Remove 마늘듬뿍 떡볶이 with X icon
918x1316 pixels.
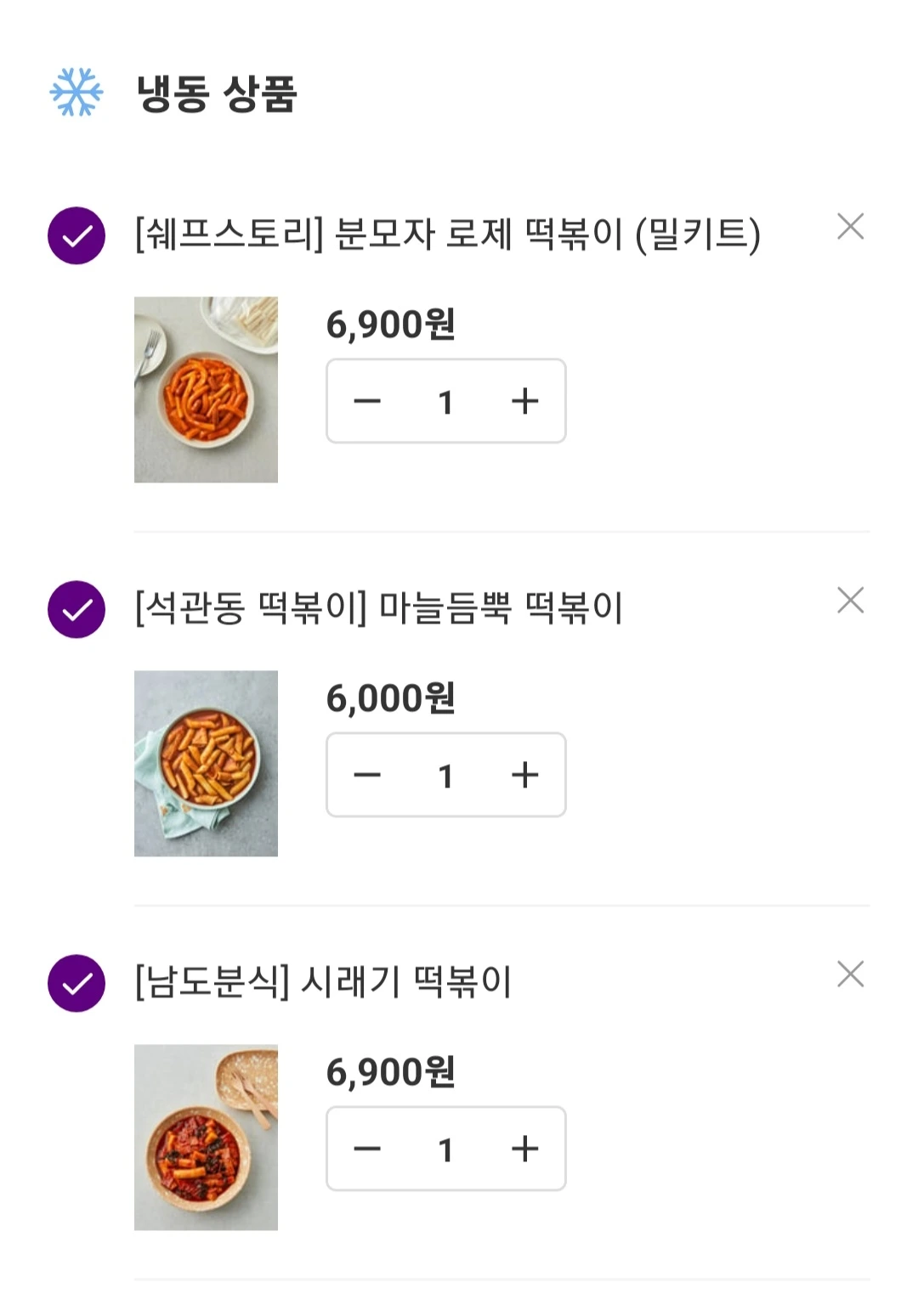[850, 601]
